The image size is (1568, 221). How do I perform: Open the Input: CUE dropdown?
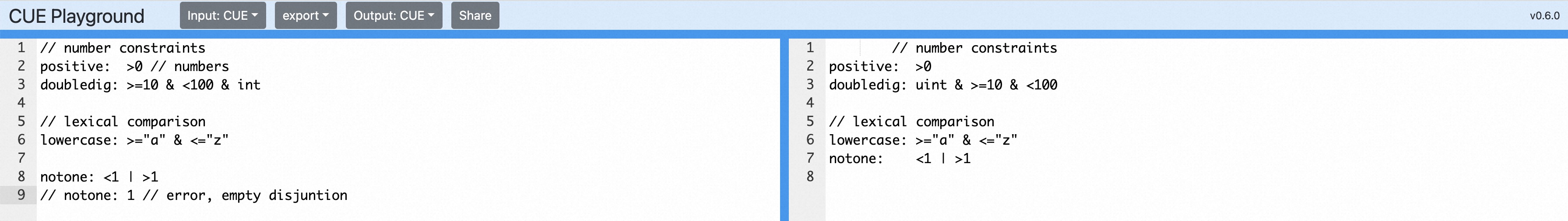pyautogui.click(x=222, y=16)
